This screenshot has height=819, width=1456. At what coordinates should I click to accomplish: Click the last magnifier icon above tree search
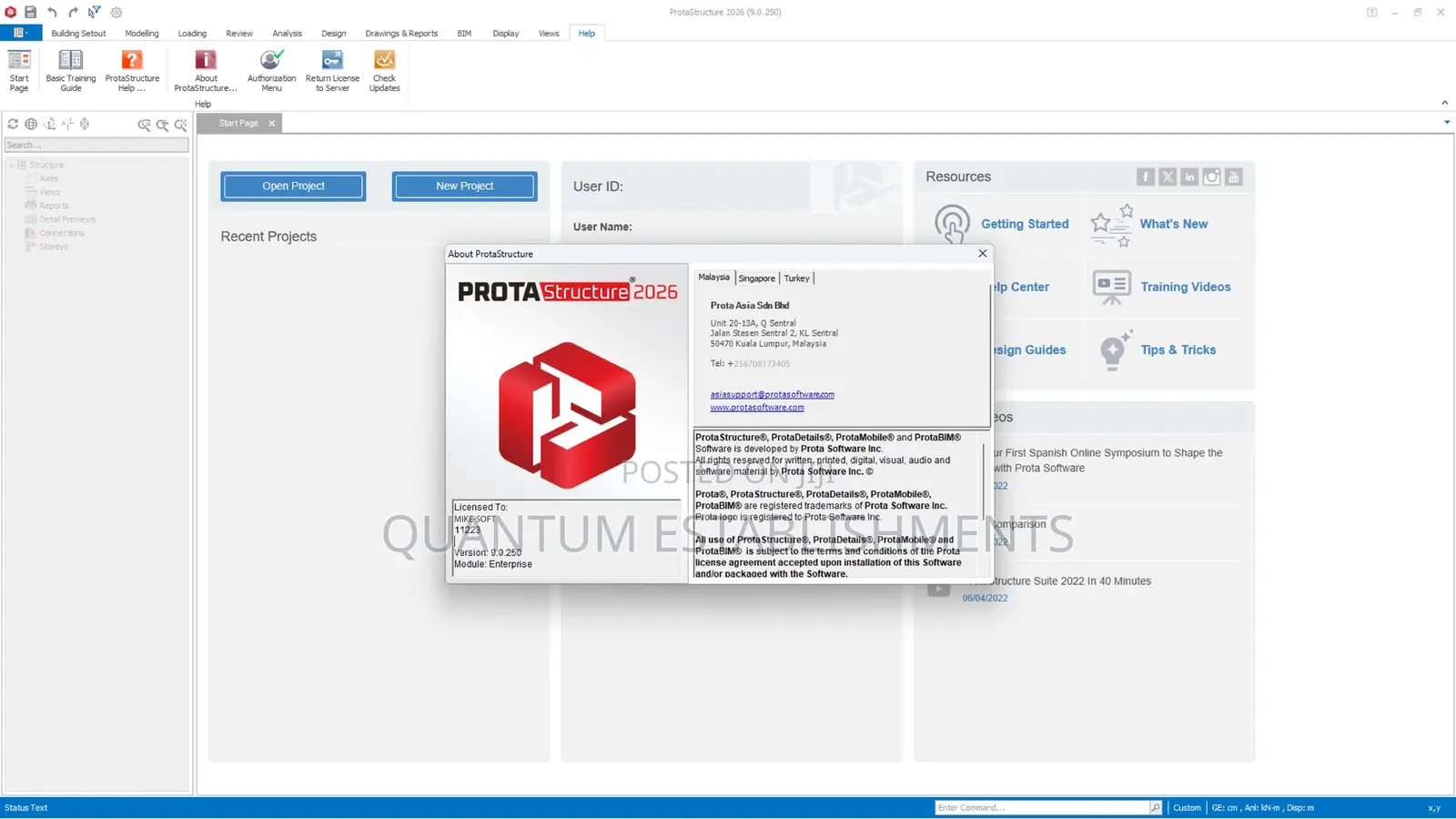click(x=180, y=125)
